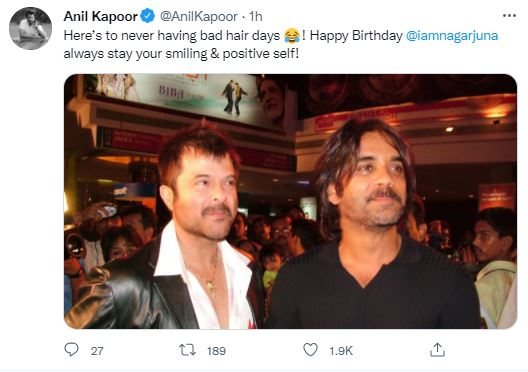Image resolution: width=528 pixels, height=372 pixels.
Task: Open the @iamnagarjuna mention link
Action: pos(452,36)
